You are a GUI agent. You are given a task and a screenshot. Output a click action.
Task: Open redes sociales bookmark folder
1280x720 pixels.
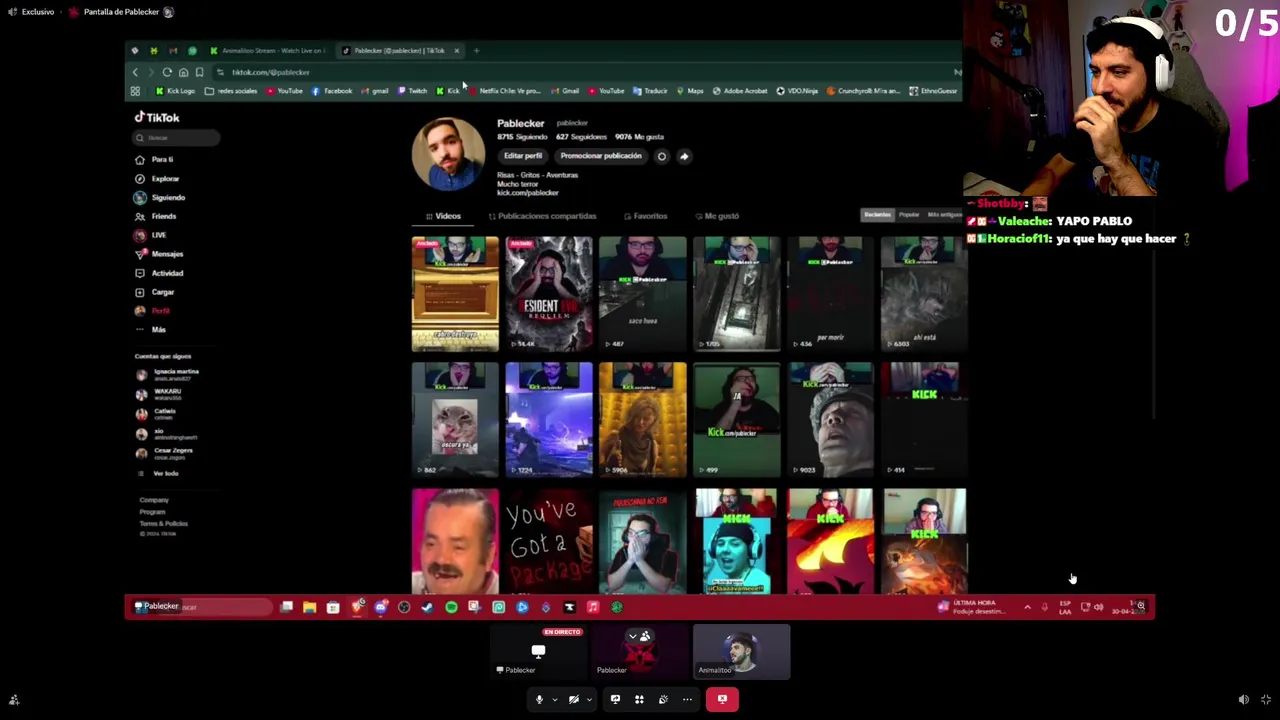click(231, 91)
